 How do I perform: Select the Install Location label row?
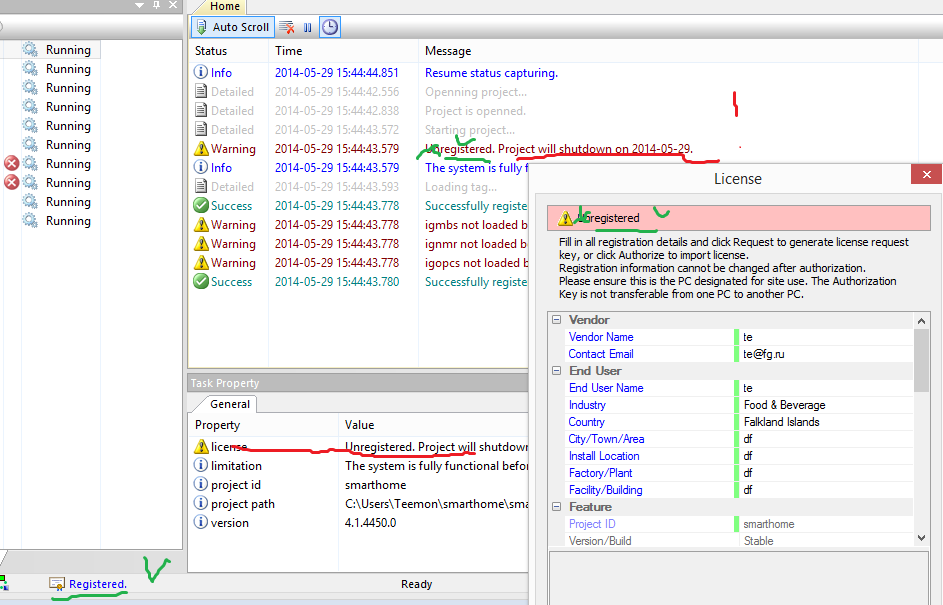[604, 456]
